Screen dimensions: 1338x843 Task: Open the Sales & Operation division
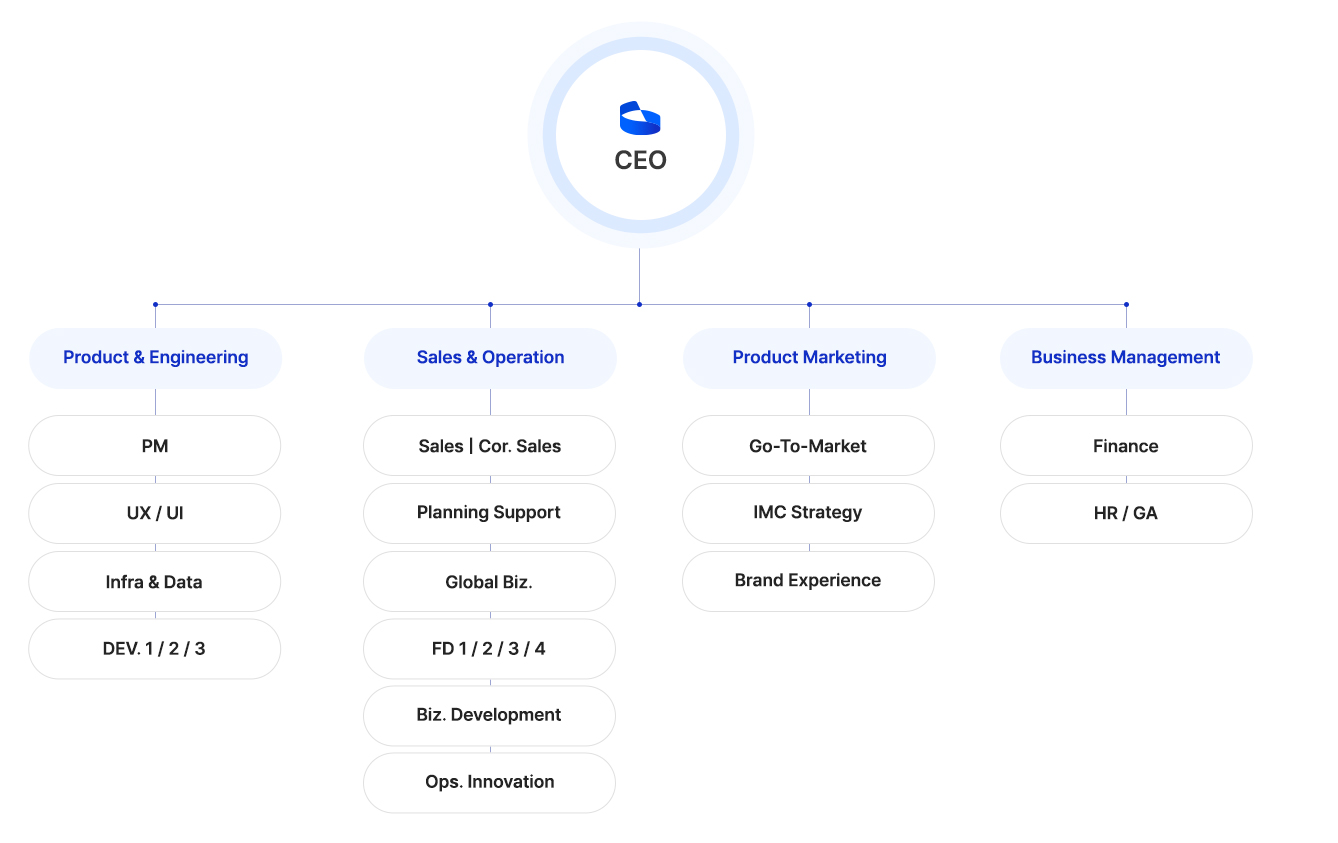tap(490, 358)
